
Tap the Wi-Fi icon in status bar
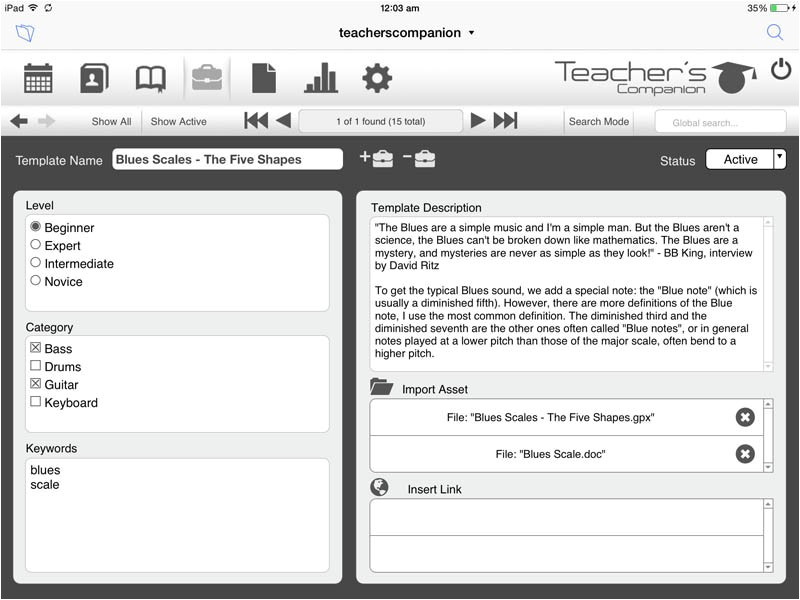33,8
